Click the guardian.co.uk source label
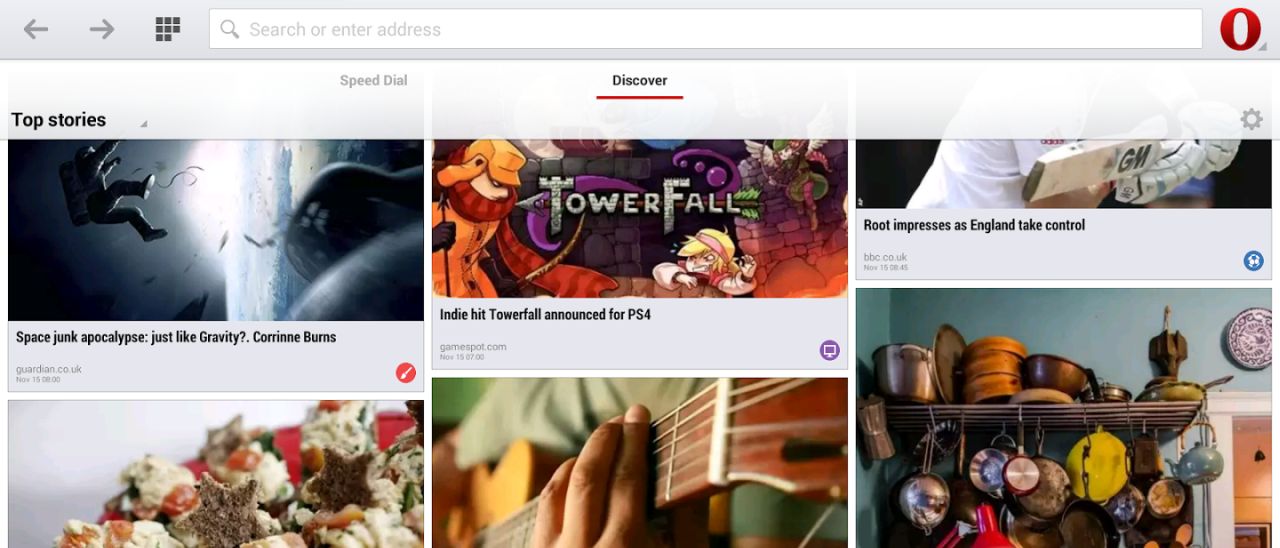The width and height of the screenshot is (1280, 548). (49, 369)
